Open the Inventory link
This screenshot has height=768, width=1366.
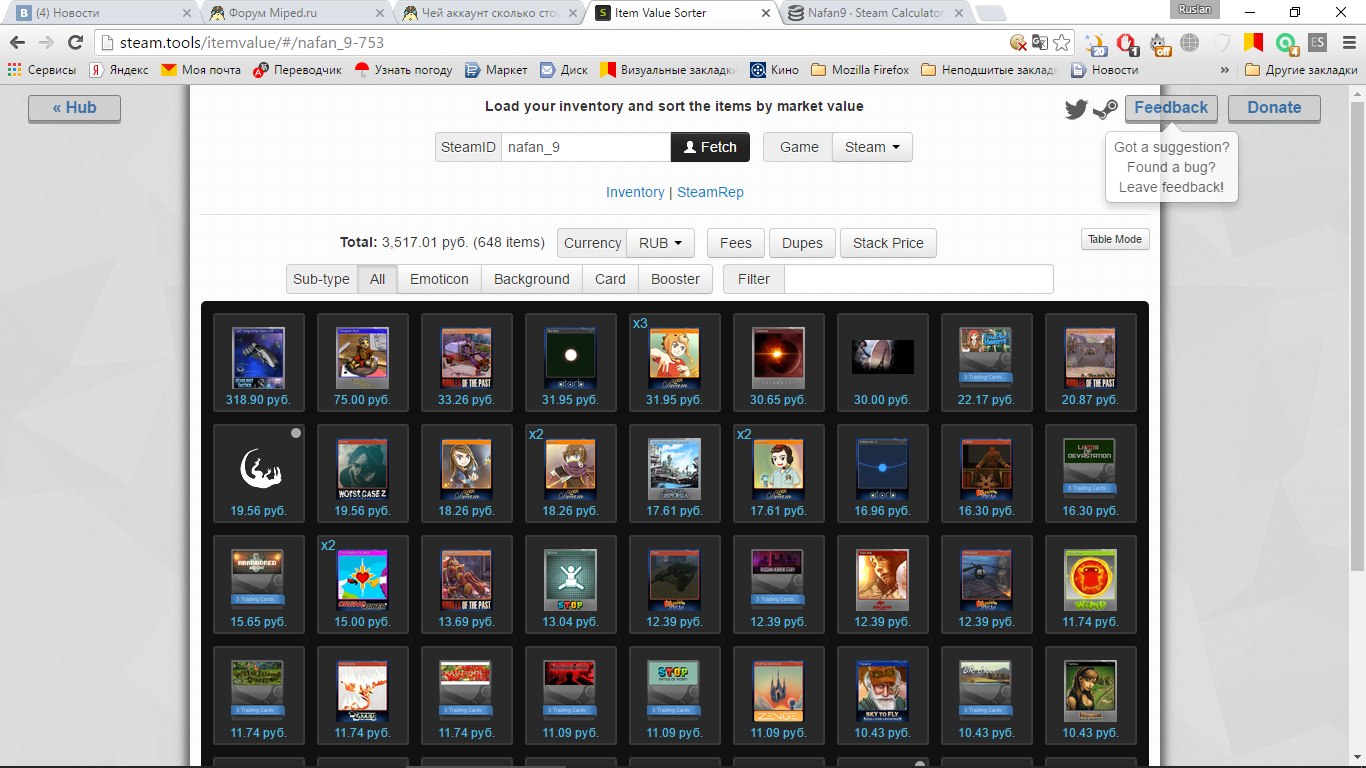[x=635, y=192]
